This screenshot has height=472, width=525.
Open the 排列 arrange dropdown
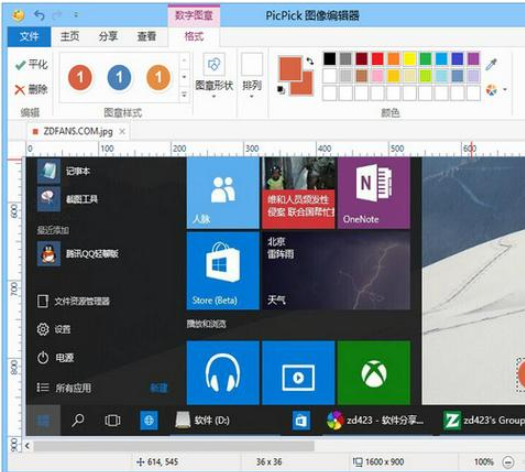(252, 76)
